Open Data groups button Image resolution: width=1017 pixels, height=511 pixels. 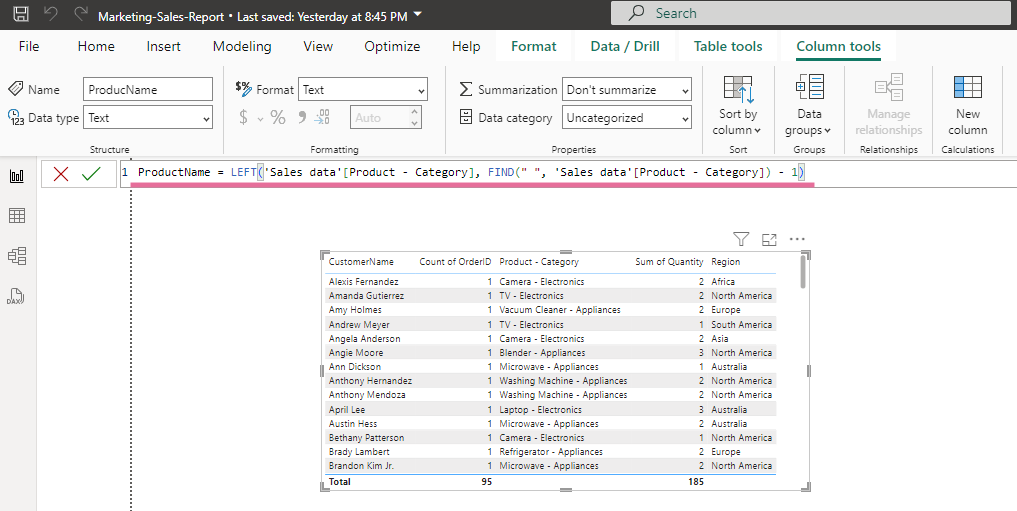pyautogui.click(x=809, y=104)
